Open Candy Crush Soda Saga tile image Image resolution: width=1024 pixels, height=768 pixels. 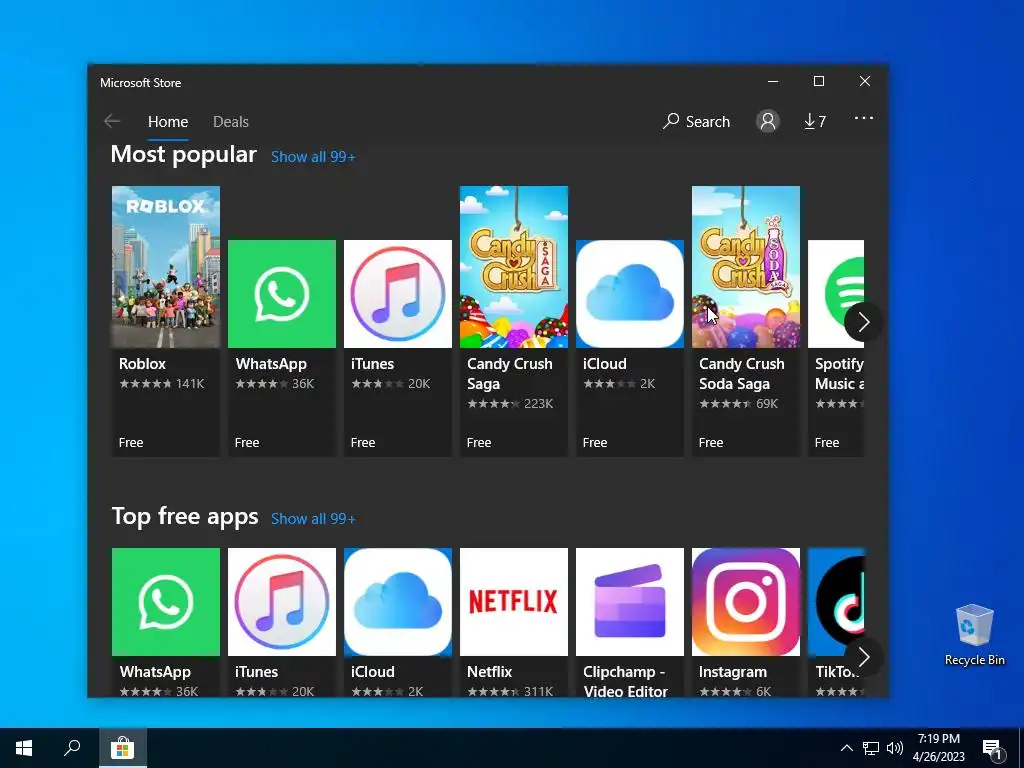[x=746, y=266]
